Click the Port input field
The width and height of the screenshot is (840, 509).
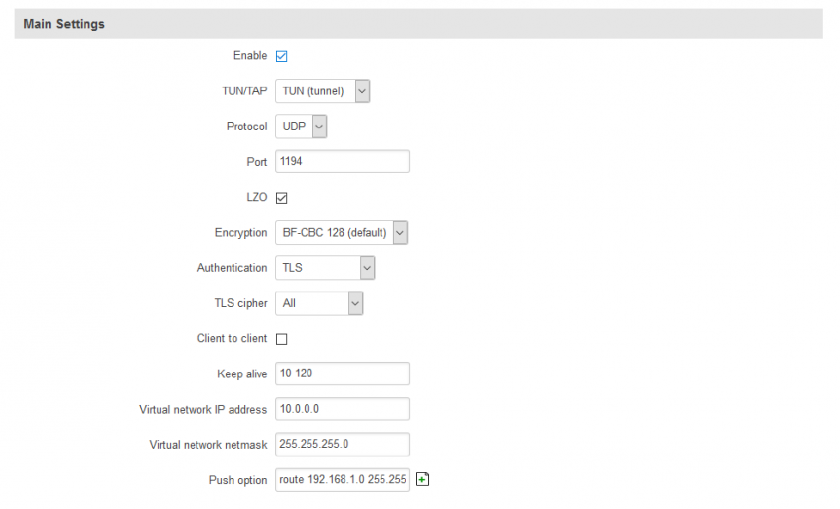point(342,161)
